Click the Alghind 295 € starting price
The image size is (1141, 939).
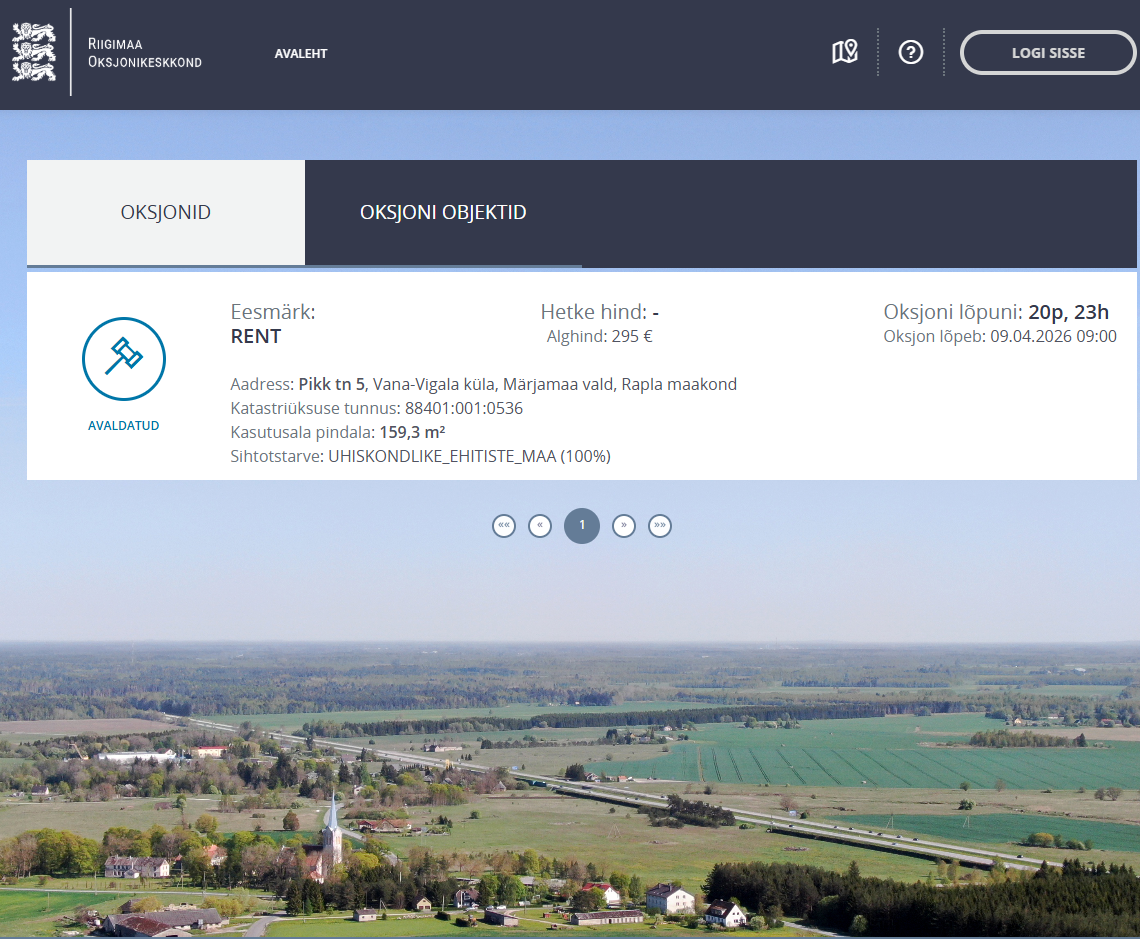click(599, 337)
